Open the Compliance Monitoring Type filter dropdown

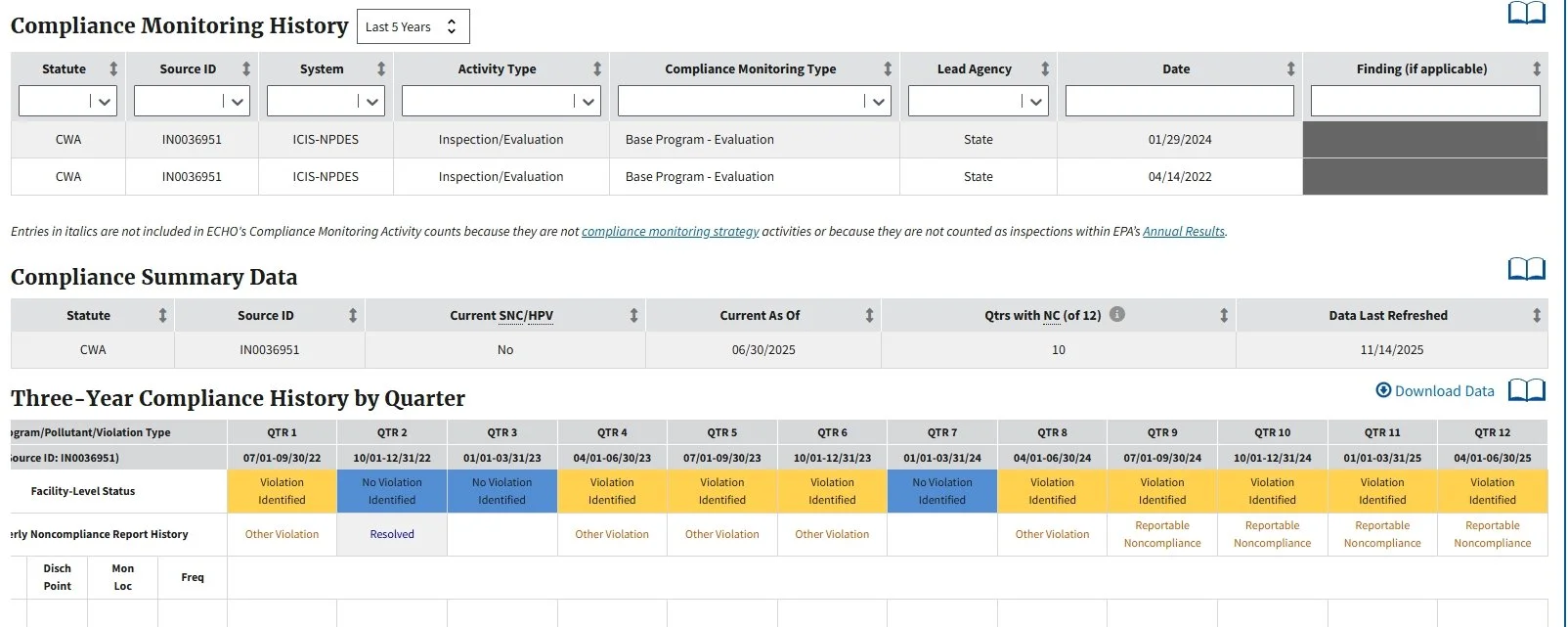click(754, 101)
